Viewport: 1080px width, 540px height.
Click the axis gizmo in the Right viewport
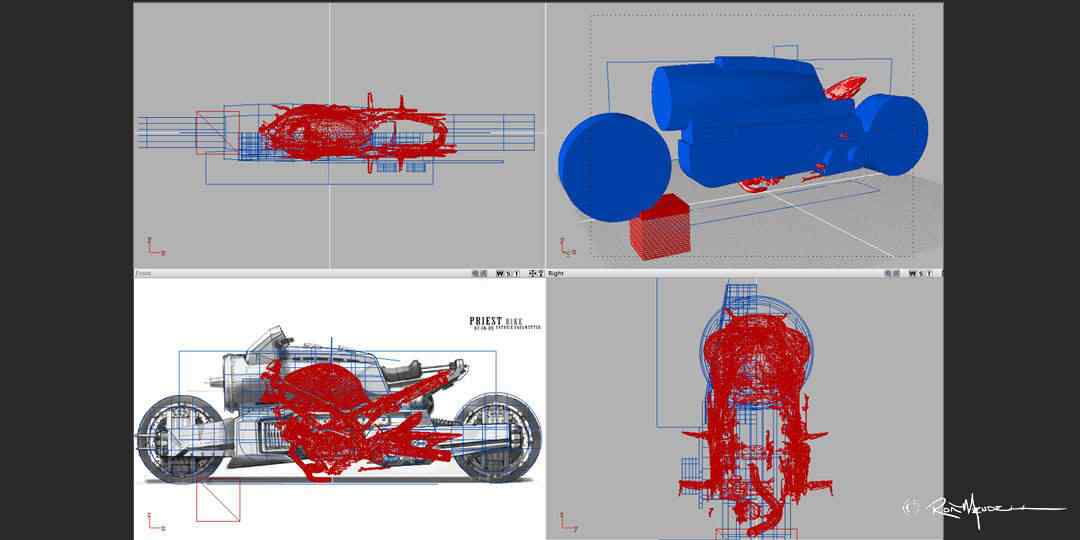click(568, 521)
